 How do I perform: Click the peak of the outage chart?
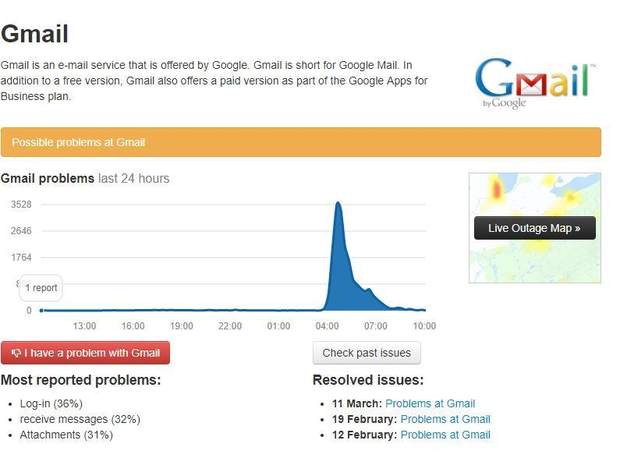338,204
